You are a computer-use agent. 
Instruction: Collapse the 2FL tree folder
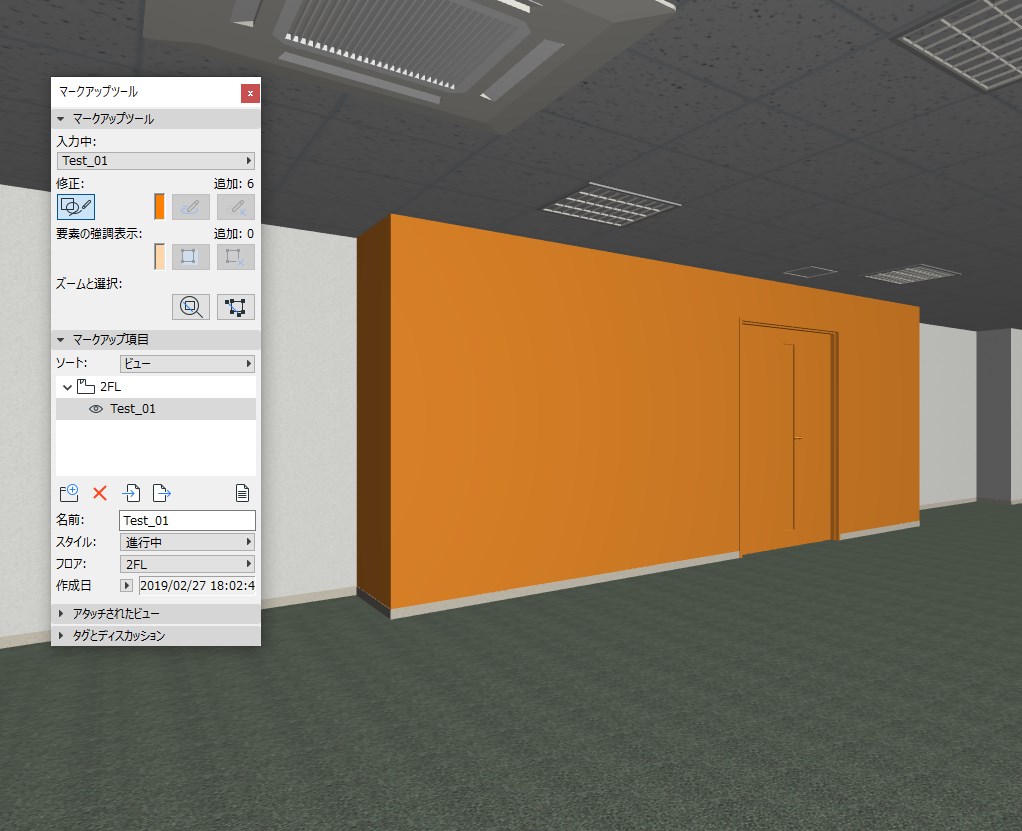pyautogui.click(x=67, y=387)
